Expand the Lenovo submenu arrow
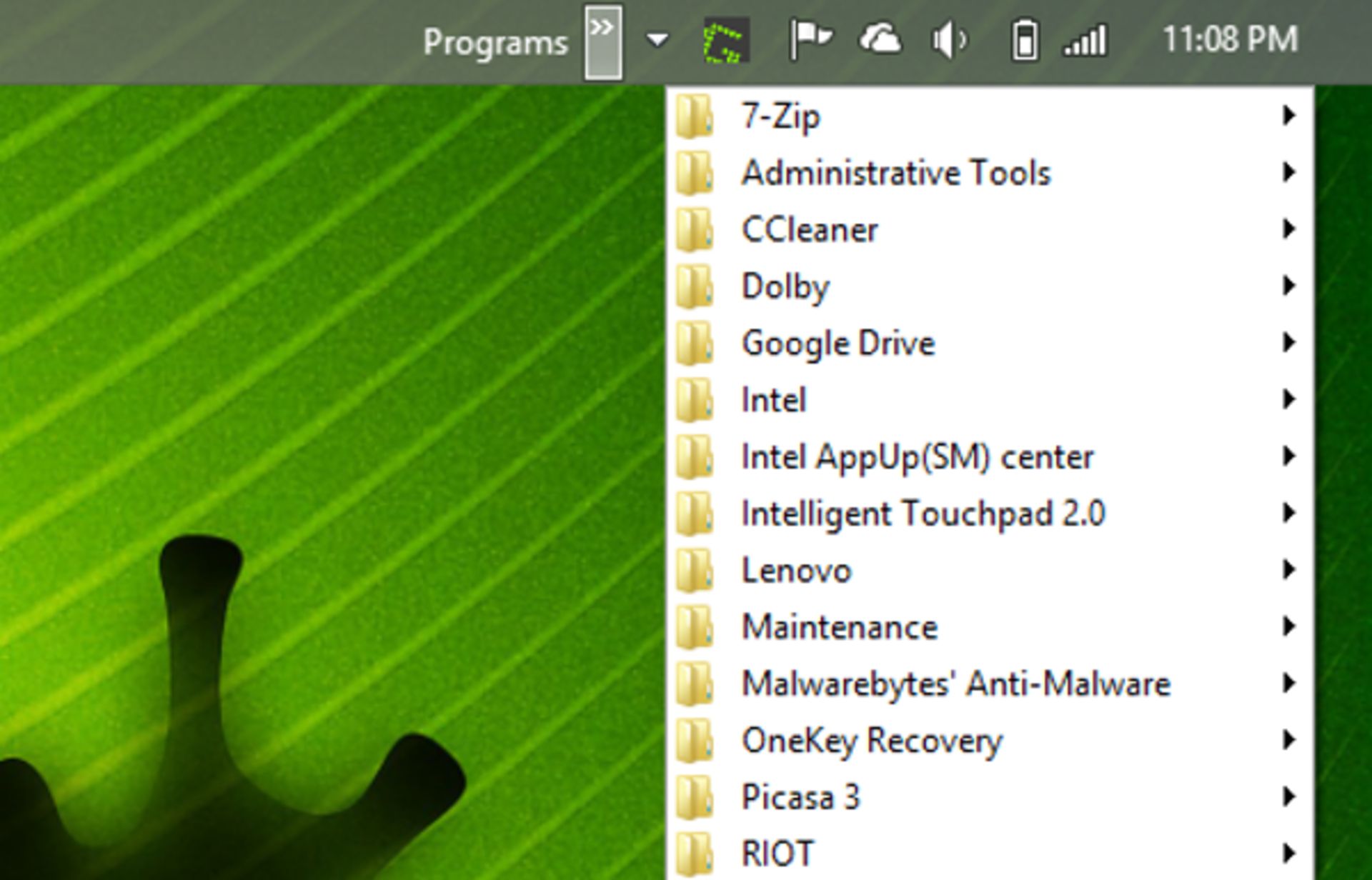This screenshot has height=880, width=1372. tap(1289, 570)
